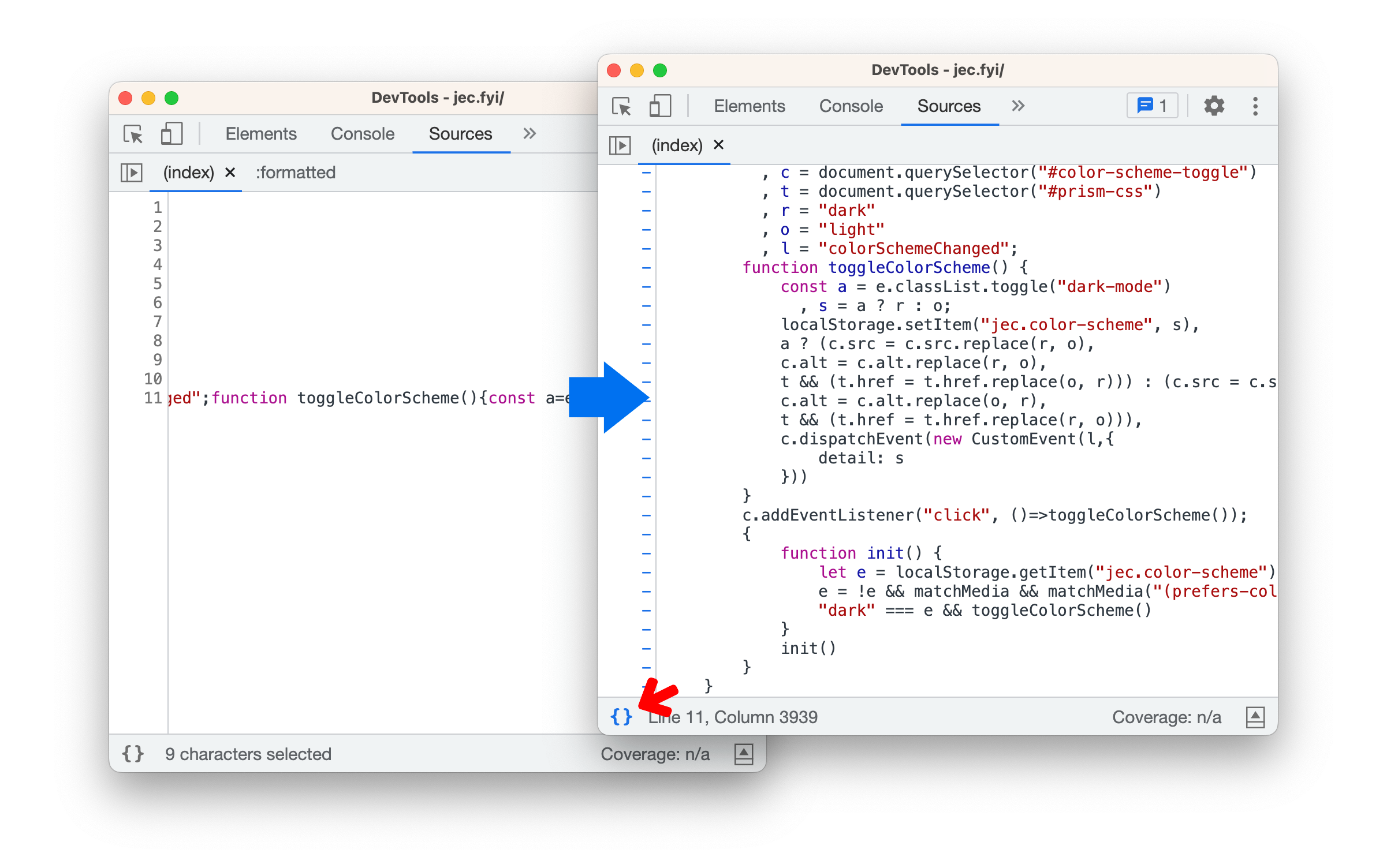Expand the Sources panel sidebar toggle
Viewport: 1387px width, 868px height.
point(622,143)
